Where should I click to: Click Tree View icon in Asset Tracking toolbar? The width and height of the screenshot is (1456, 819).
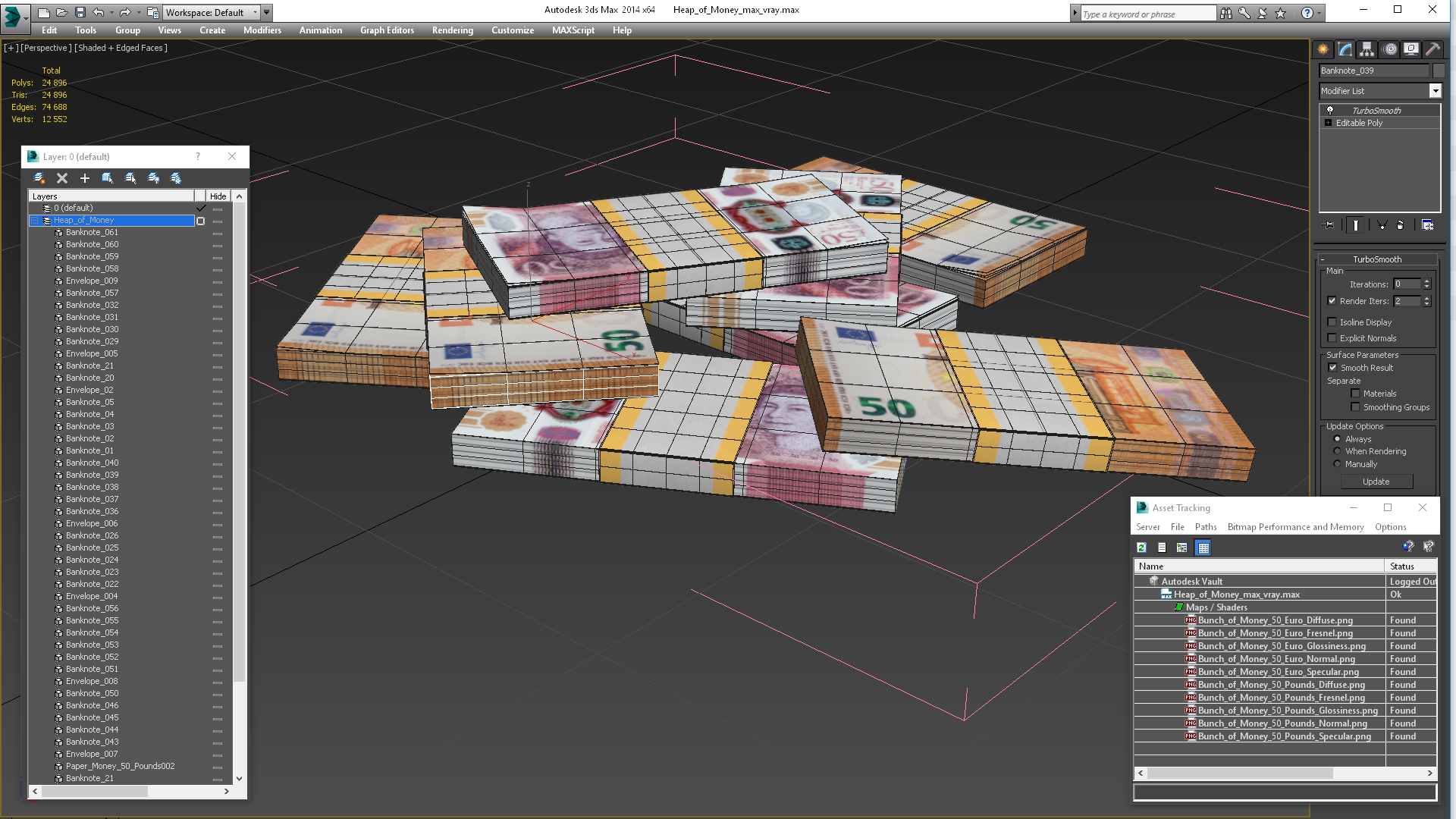[1182, 548]
